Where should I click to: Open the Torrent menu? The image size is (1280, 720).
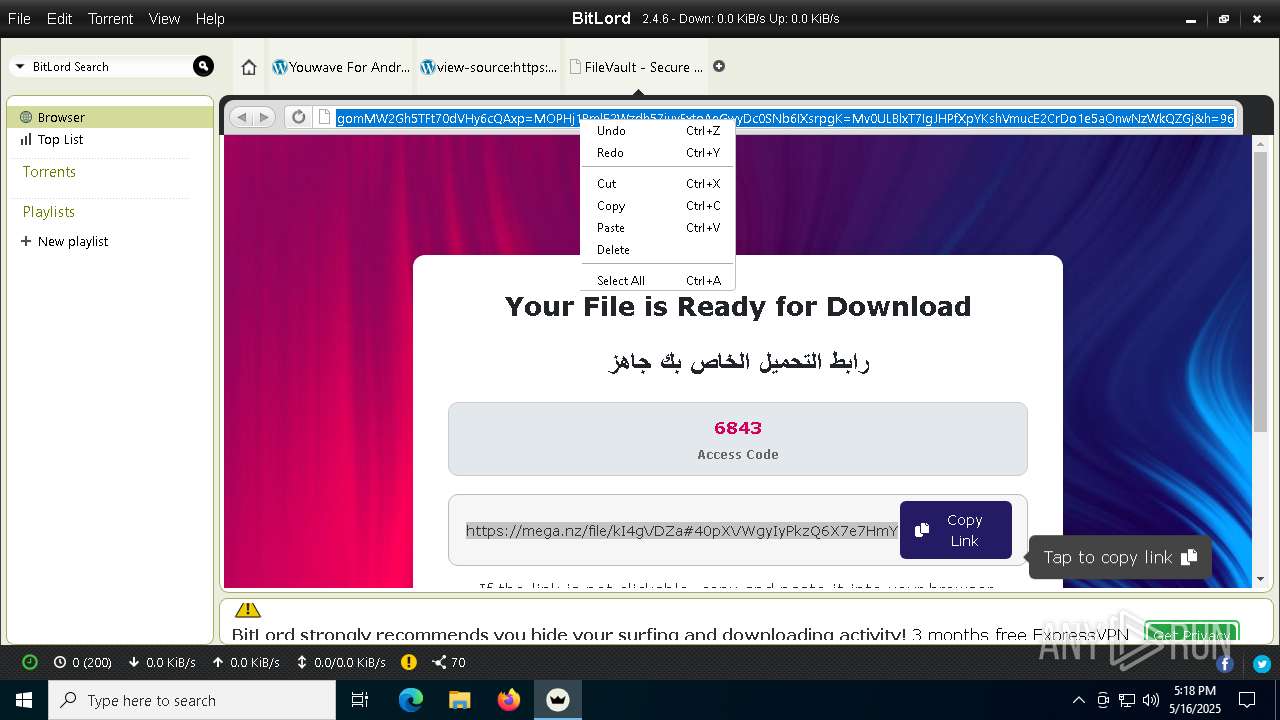click(x=110, y=18)
